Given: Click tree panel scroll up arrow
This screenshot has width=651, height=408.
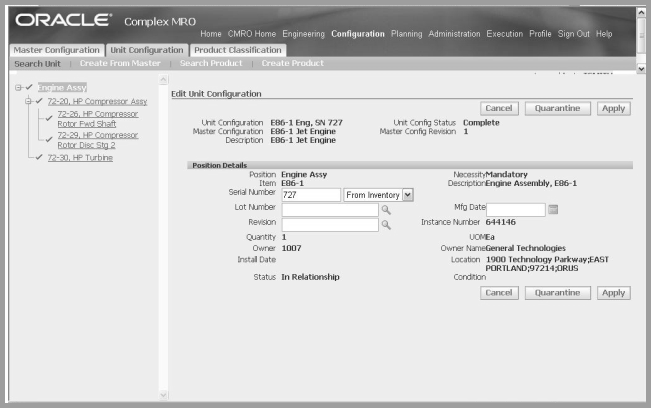Looking at the screenshot, I should coord(163,80).
